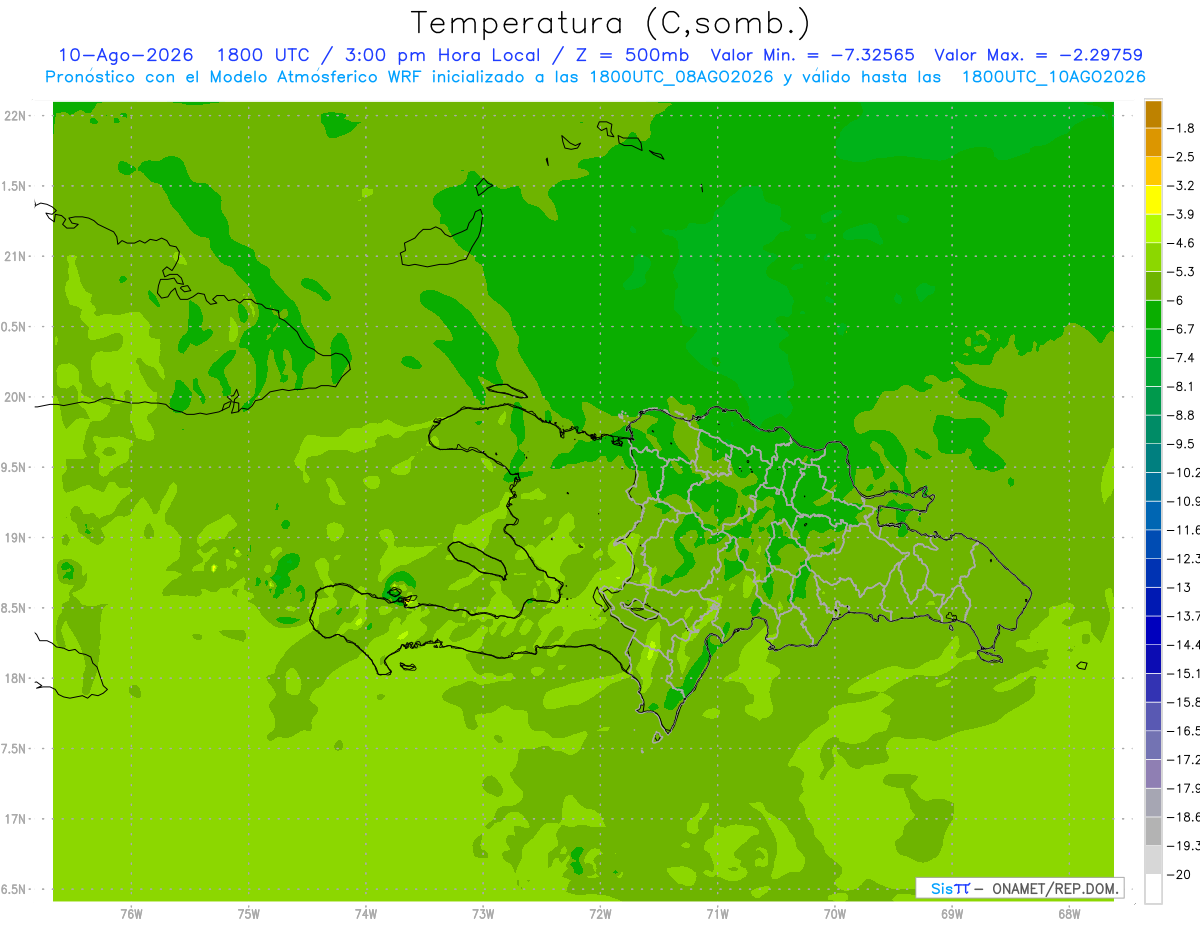Click the "69W" longitude label
The height and width of the screenshot is (927, 1200).
coord(952,914)
